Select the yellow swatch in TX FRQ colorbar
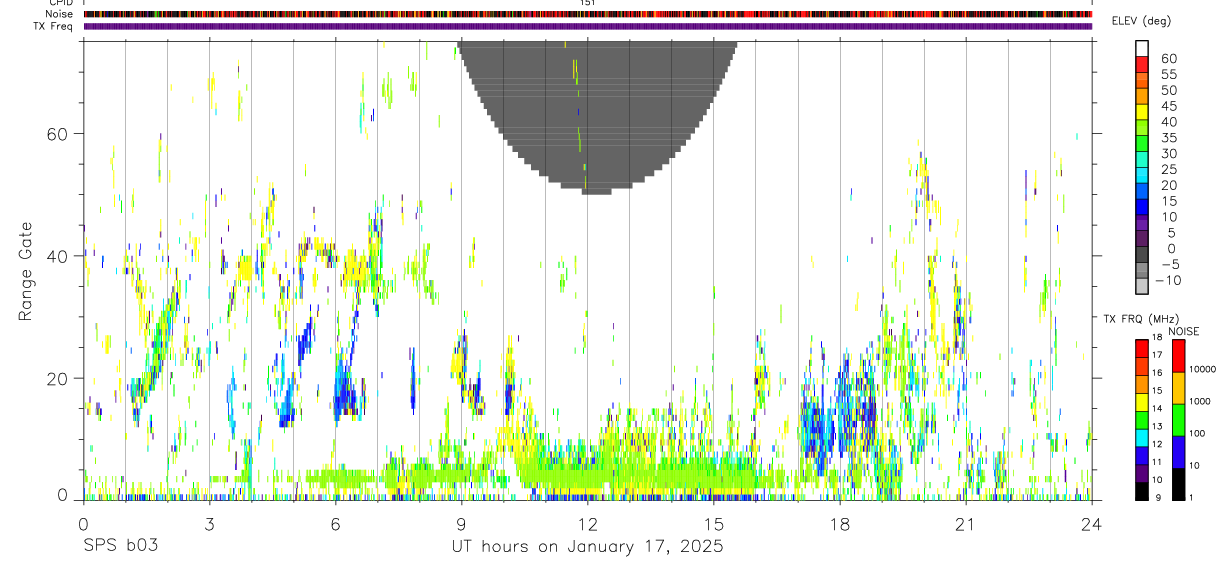The image size is (1228, 567). pos(1142,402)
